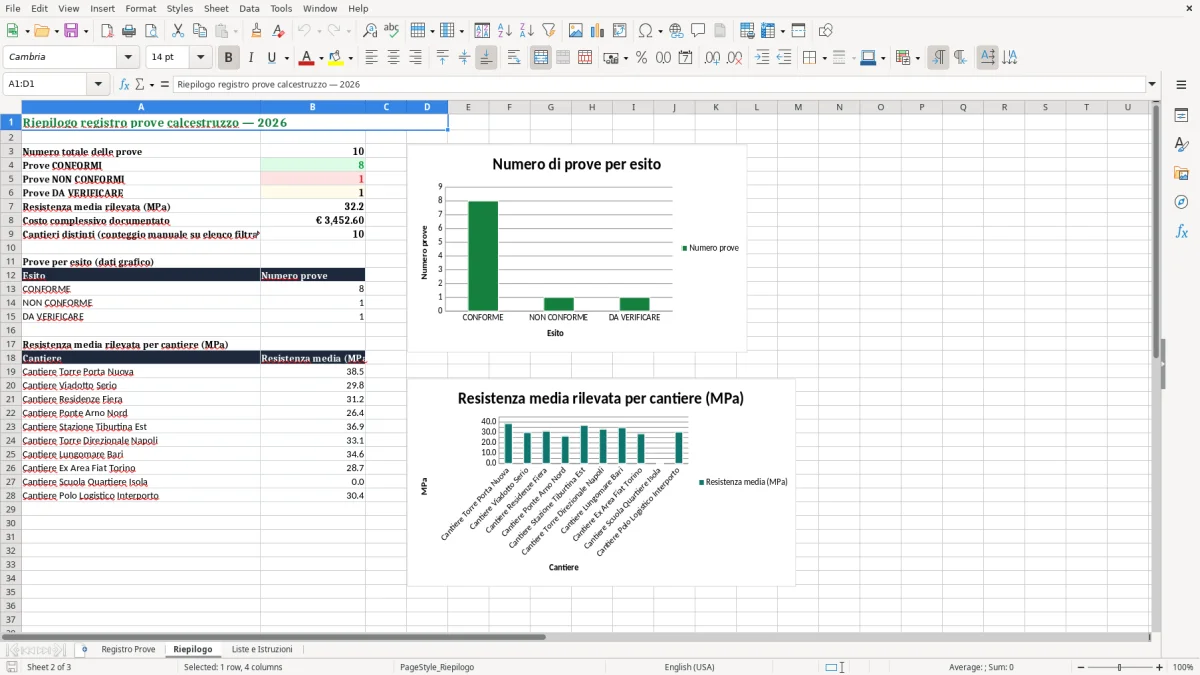Image resolution: width=1200 pixels, height=675 pixels.
Task: Set right-to-left text direction
Action: [960, 58]
